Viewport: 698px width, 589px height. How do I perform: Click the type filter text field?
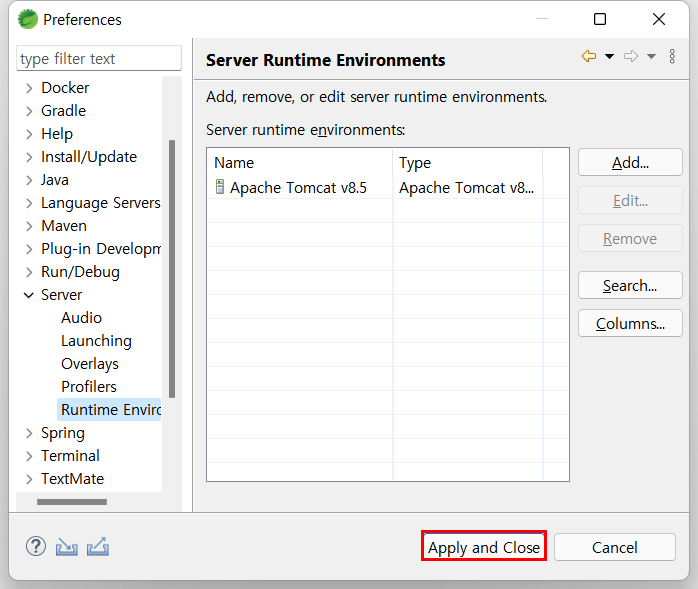pos(99,58)
